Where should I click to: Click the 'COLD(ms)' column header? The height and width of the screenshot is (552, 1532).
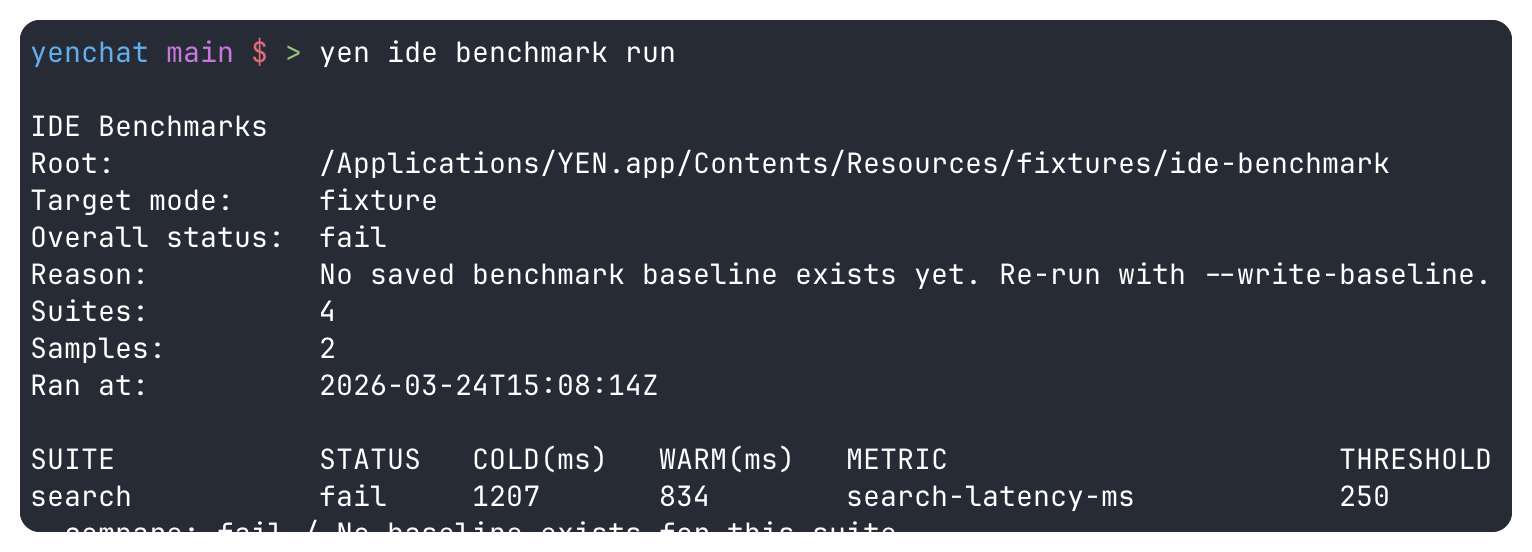point(540,460)
